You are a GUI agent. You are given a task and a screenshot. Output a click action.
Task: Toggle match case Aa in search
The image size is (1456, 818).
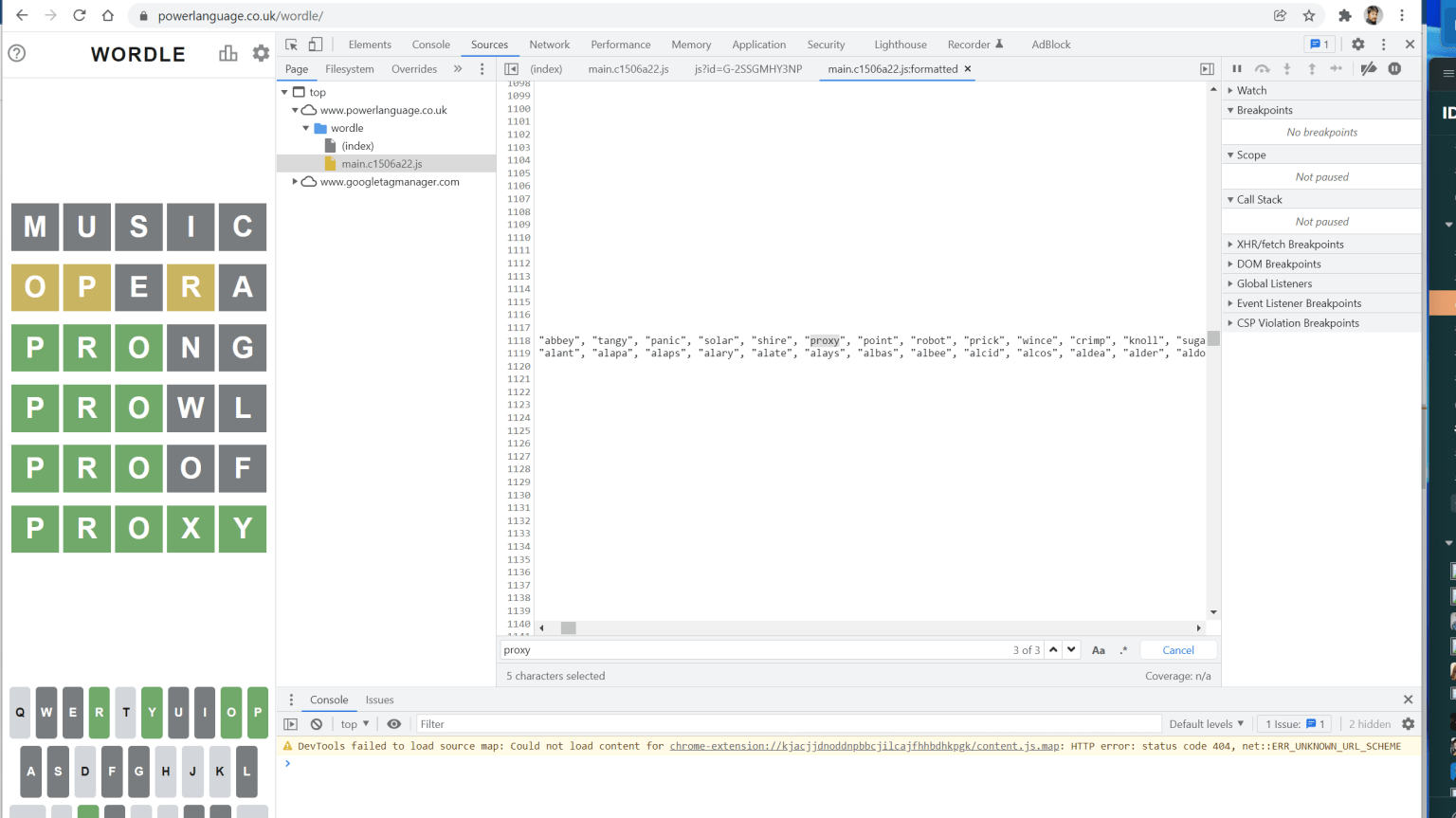(1098, 650)
